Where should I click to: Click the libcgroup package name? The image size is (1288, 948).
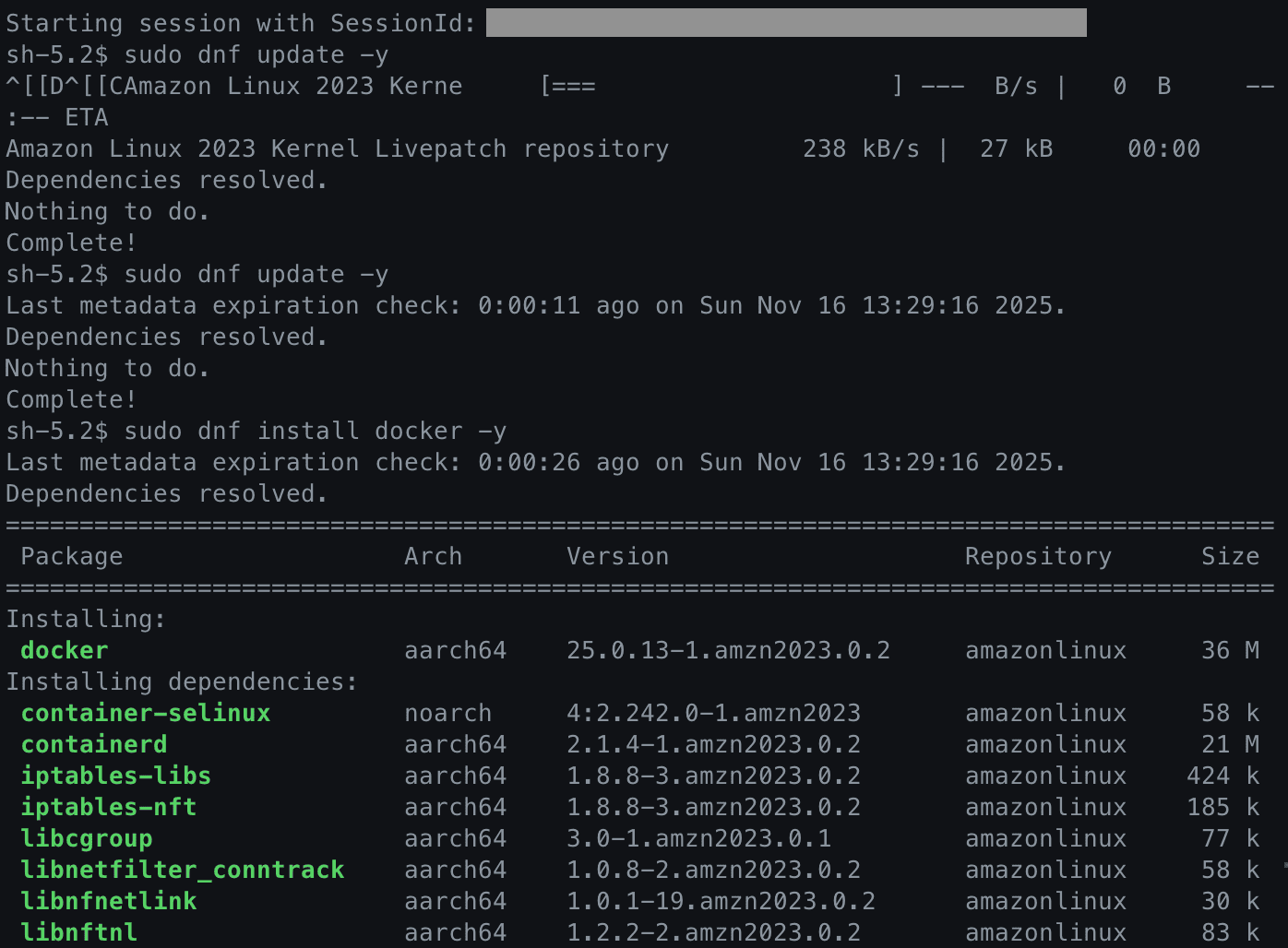click(x=87, y=838)
